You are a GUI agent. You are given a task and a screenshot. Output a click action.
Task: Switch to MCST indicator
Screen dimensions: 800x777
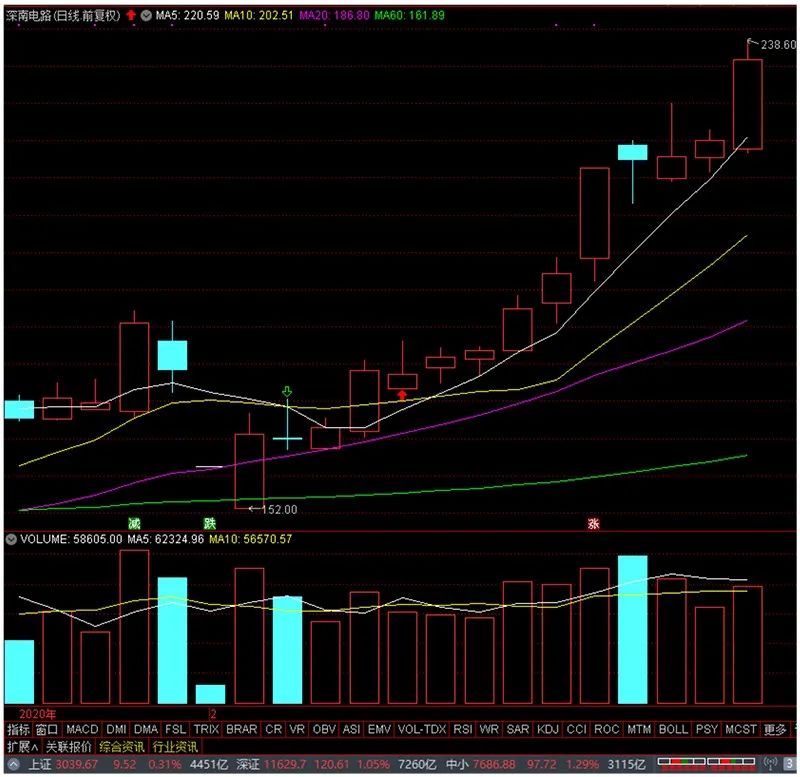741,730
